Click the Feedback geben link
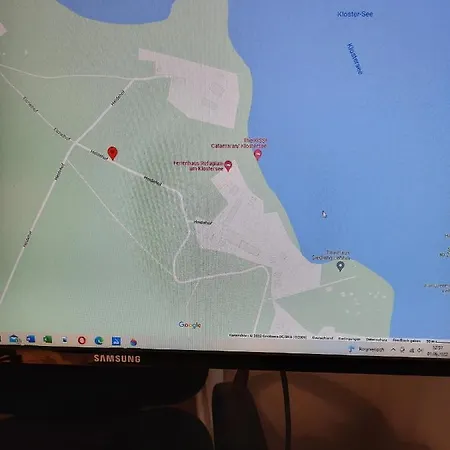 click(x=406, y=340)
